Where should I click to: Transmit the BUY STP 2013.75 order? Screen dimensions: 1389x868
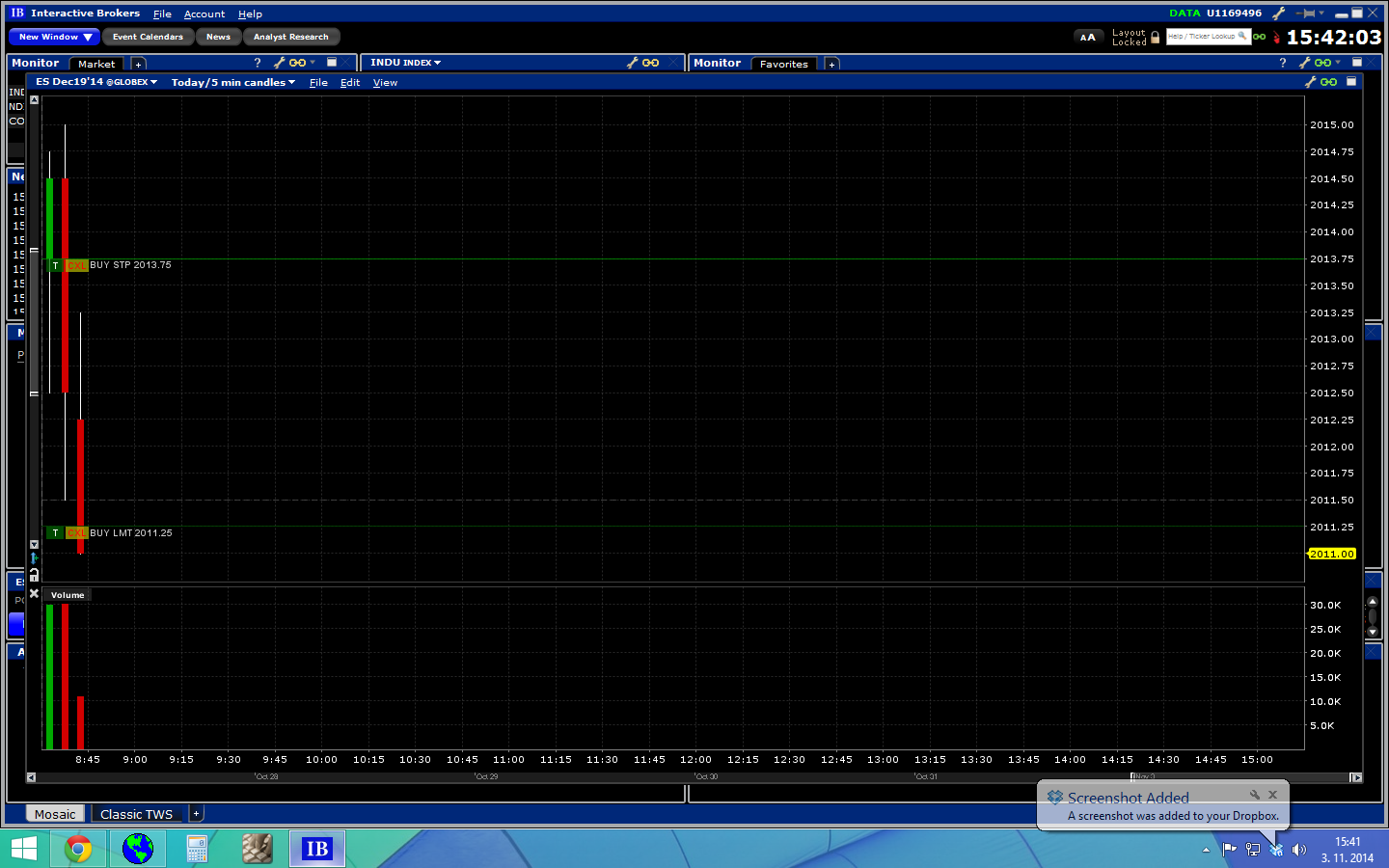[56, 265]
